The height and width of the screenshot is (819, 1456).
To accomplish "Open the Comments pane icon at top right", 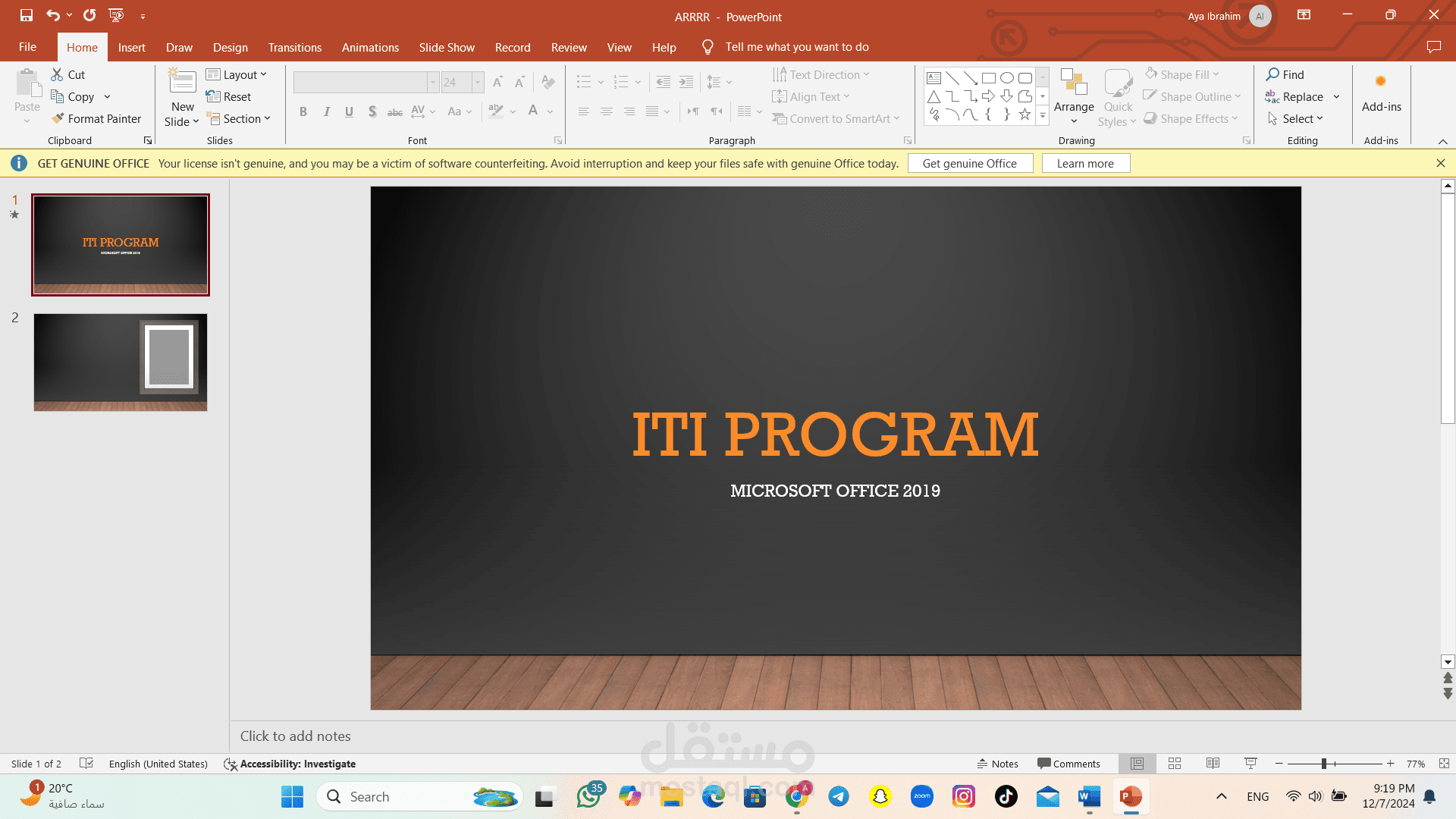I will pos(1433,47).
